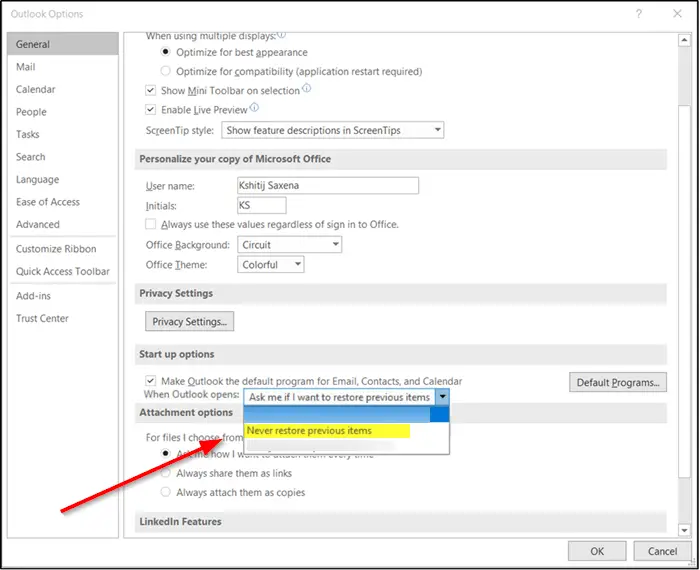Screen dimensions: 700x570
Task: Toggle Enable Live Preview checkbox
Action: click(150, 109)
